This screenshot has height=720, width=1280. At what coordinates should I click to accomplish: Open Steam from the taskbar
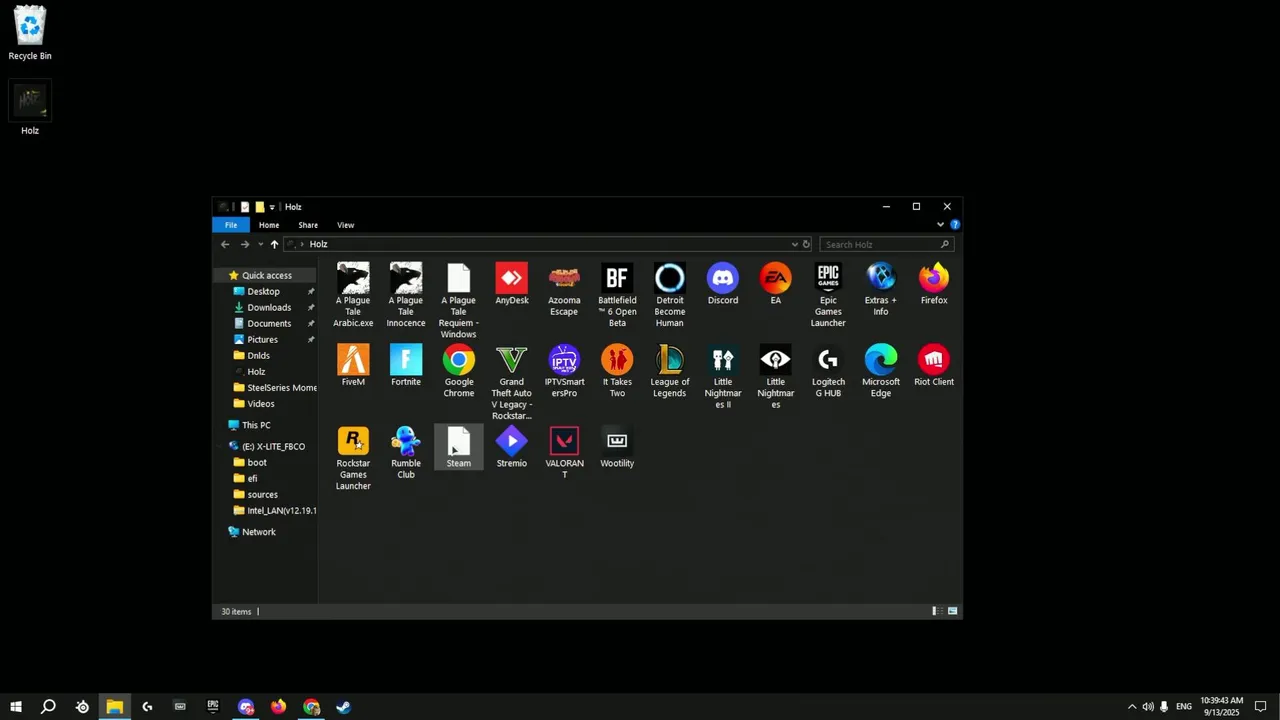(343, 707)
